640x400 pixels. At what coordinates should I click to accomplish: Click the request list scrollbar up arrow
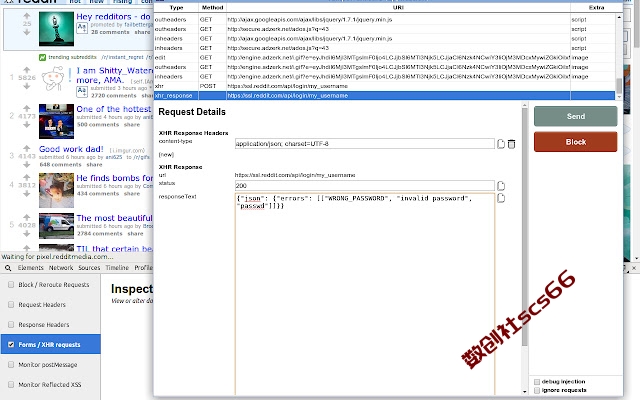pyautogui.click(x=619, y=18)
